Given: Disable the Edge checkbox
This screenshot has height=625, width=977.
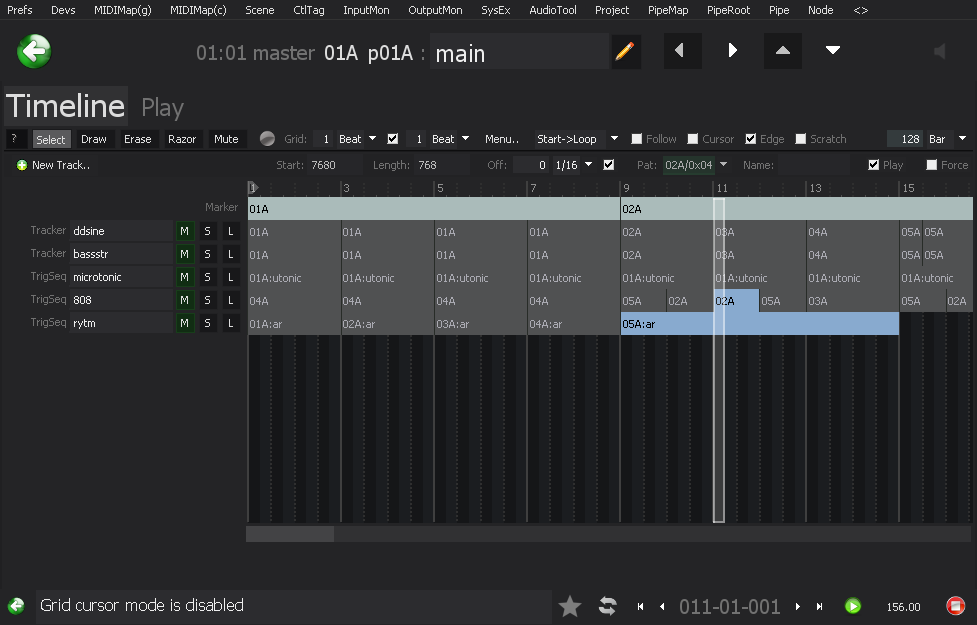Looking at the screenshot, I should click(751, 139).
